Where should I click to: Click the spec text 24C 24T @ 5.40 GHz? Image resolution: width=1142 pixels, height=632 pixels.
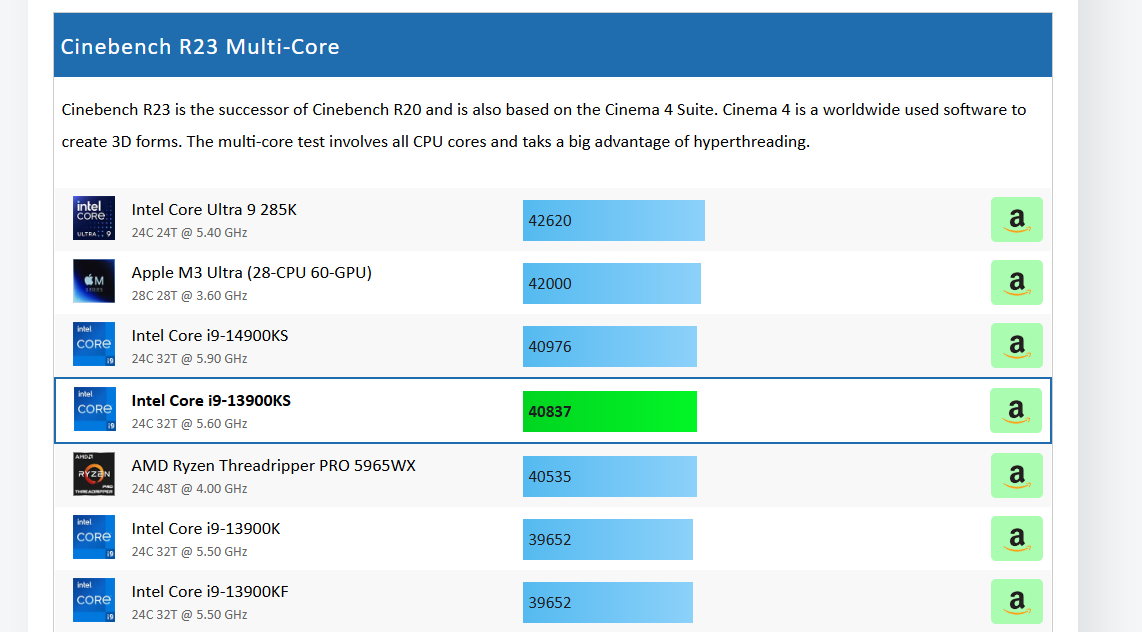click(x=189, y=233)
